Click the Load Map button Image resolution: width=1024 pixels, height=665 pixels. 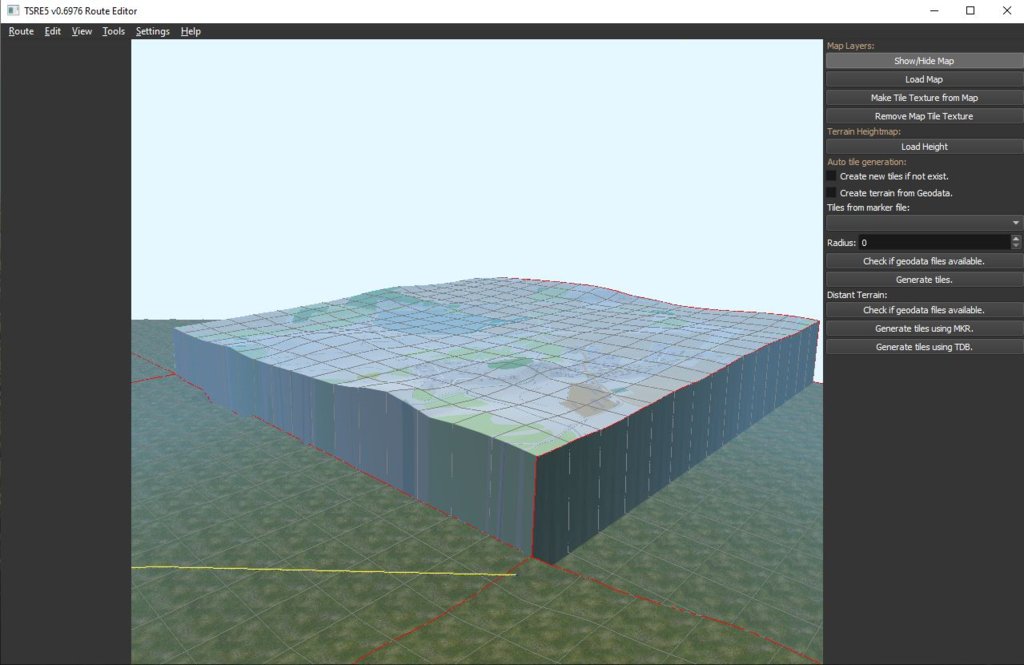click(924, 79)
